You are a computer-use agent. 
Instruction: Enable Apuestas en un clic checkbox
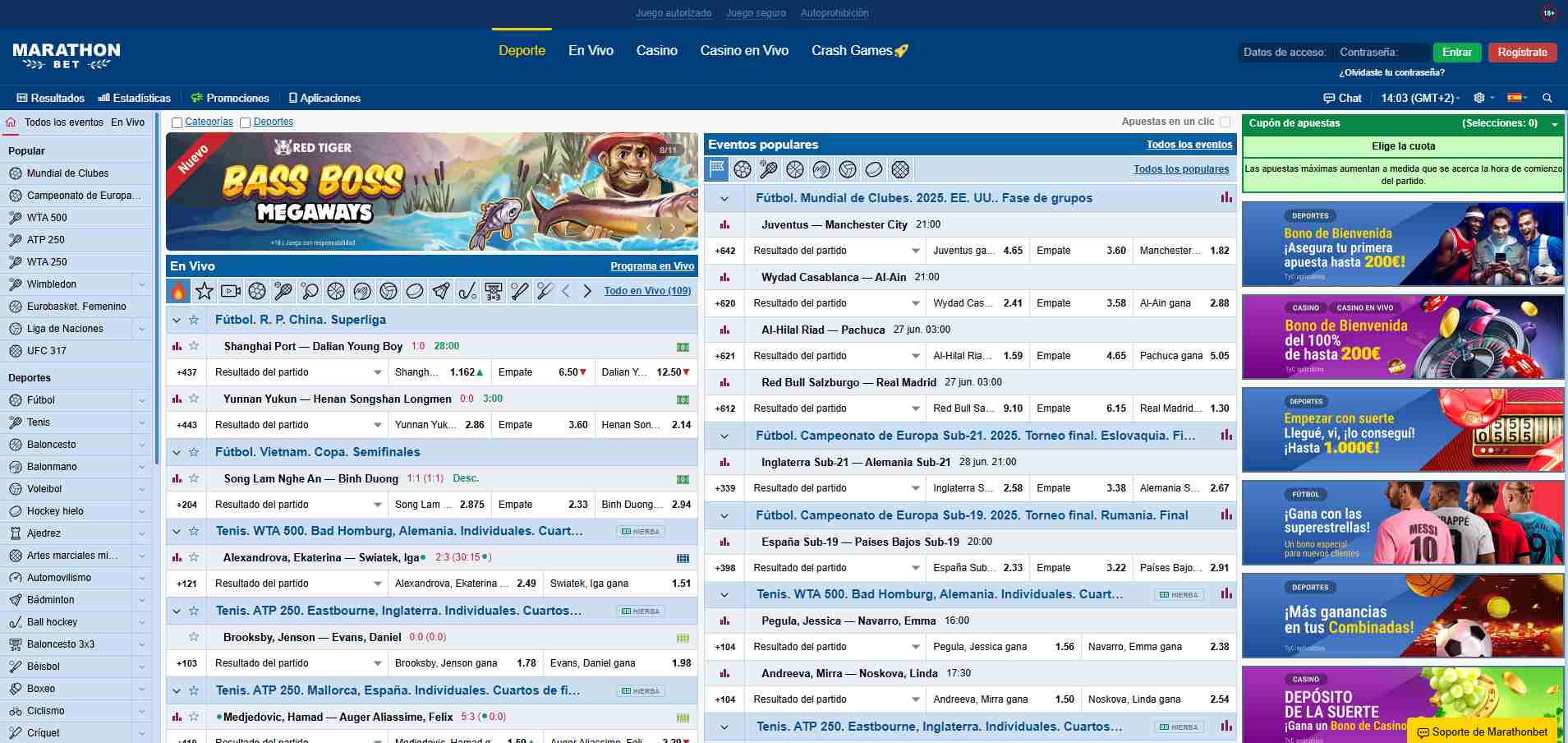[1225, 122]
